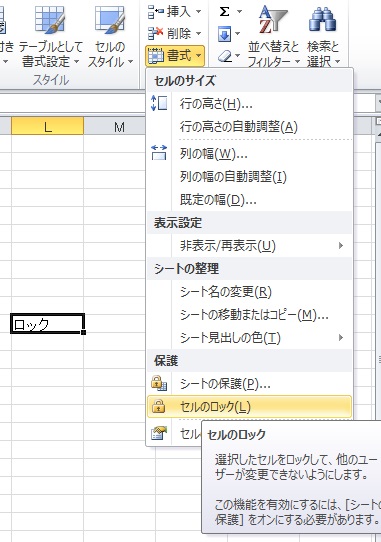Click the format cells icon at the menu bottom
This screenshot has width=381, height=542.
click(159, 433)
